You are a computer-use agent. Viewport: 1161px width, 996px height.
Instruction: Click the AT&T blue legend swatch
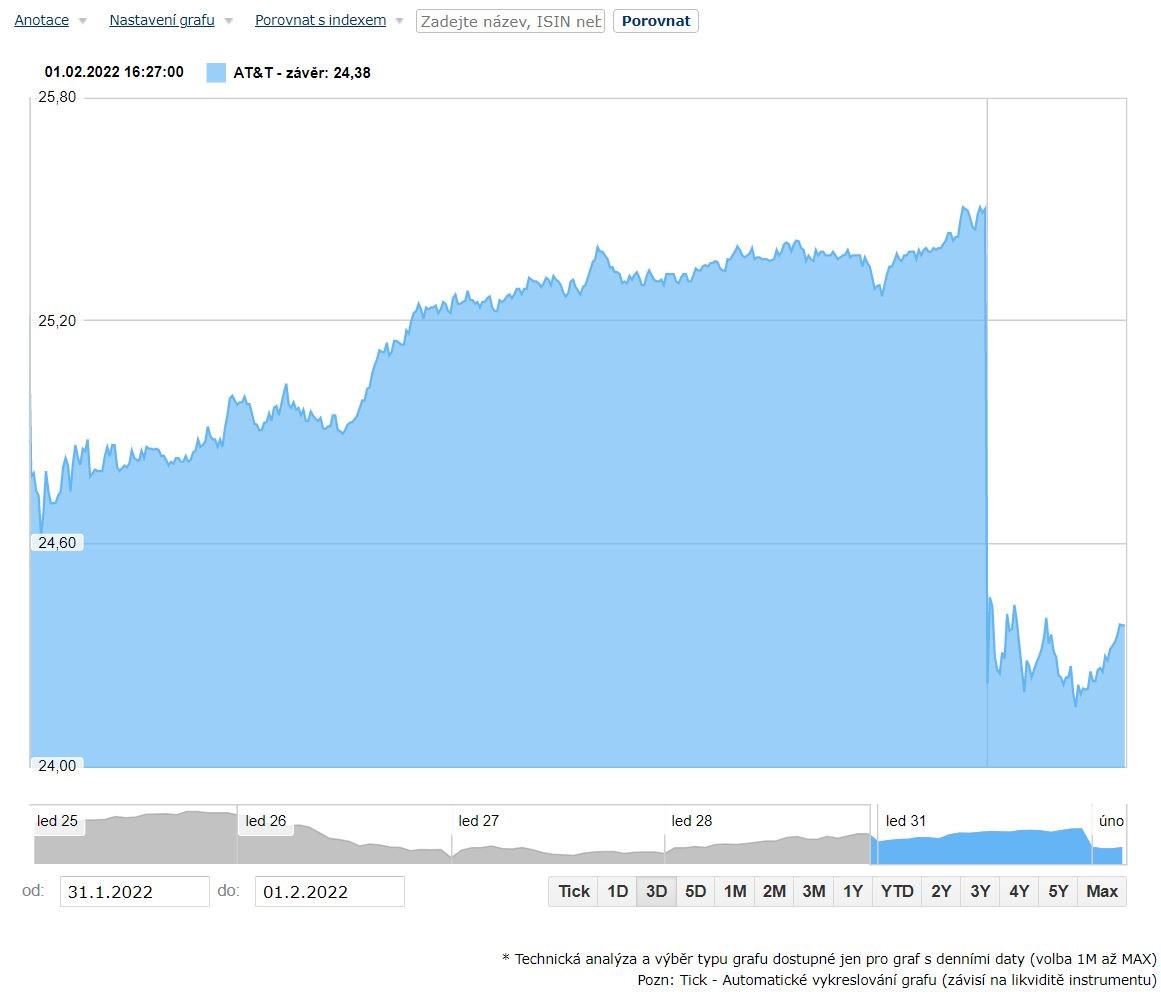pos(215,73)
